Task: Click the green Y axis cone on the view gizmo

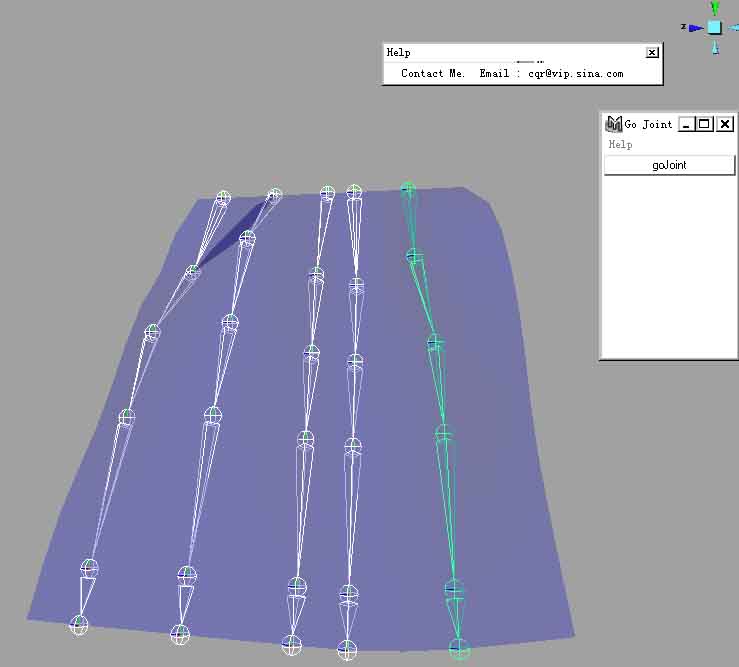Action: (x=714, y=8)
